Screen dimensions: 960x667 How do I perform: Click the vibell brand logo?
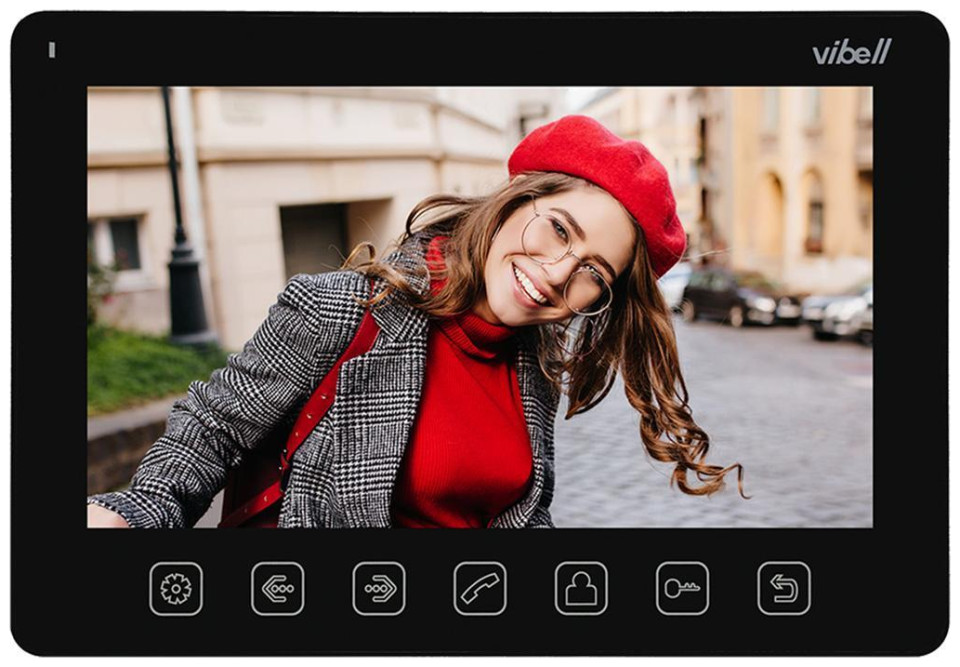tap(852, 51)
